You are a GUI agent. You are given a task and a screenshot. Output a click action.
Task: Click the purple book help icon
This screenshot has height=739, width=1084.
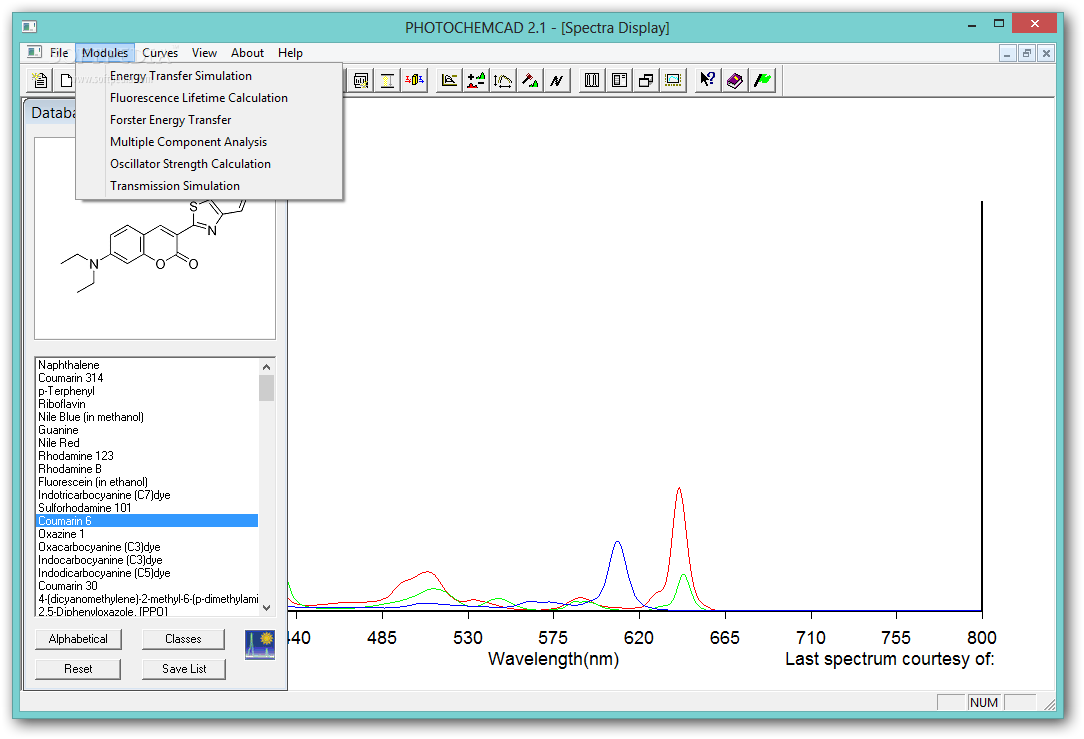click(735, 81)
